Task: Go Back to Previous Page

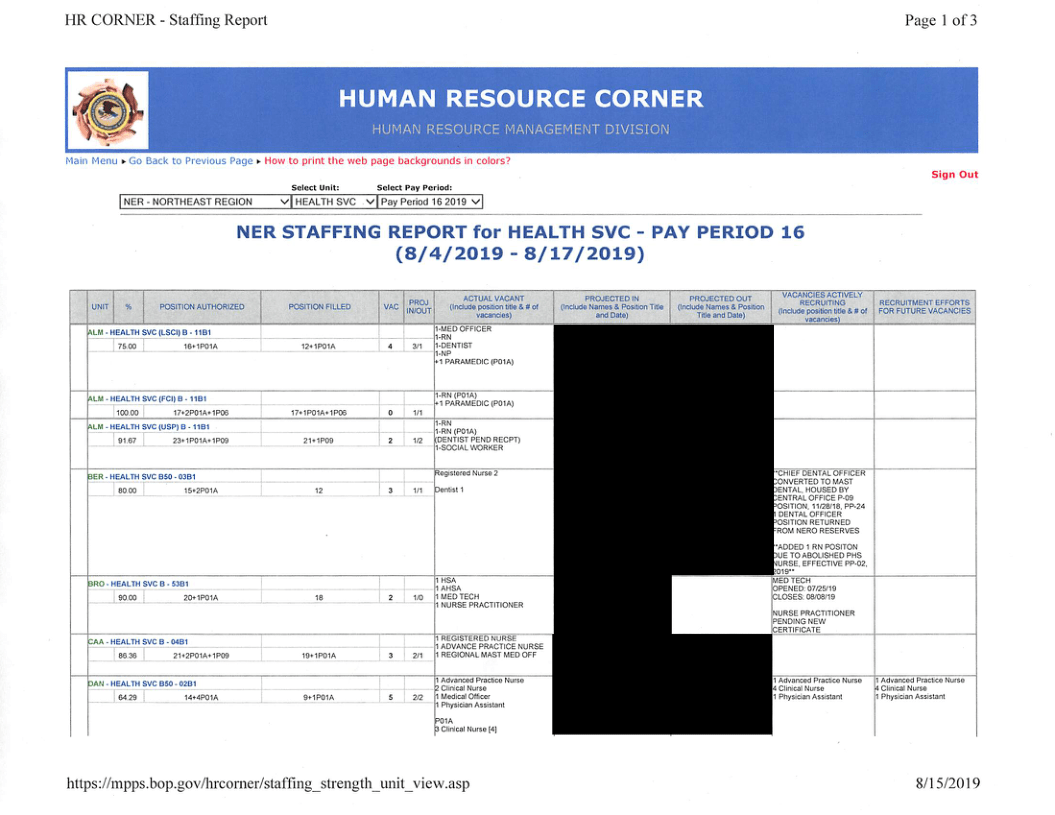Action: pyautogui.click(x=190, y=161)
